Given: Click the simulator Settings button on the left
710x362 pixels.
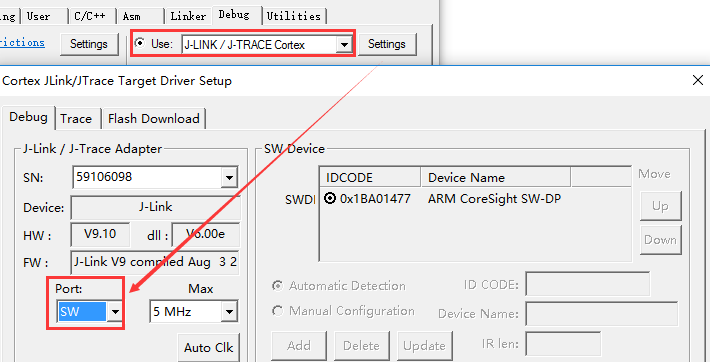Looking at the screenshot, I should pos(89,44).
